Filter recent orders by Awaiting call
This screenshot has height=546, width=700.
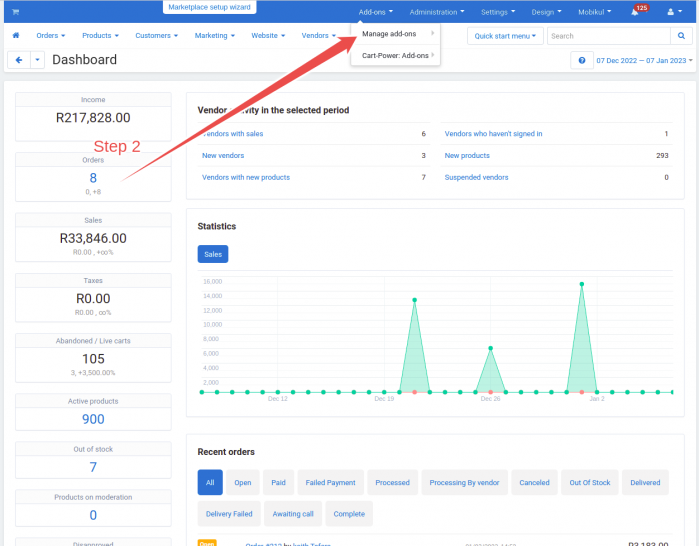point(293,514)
